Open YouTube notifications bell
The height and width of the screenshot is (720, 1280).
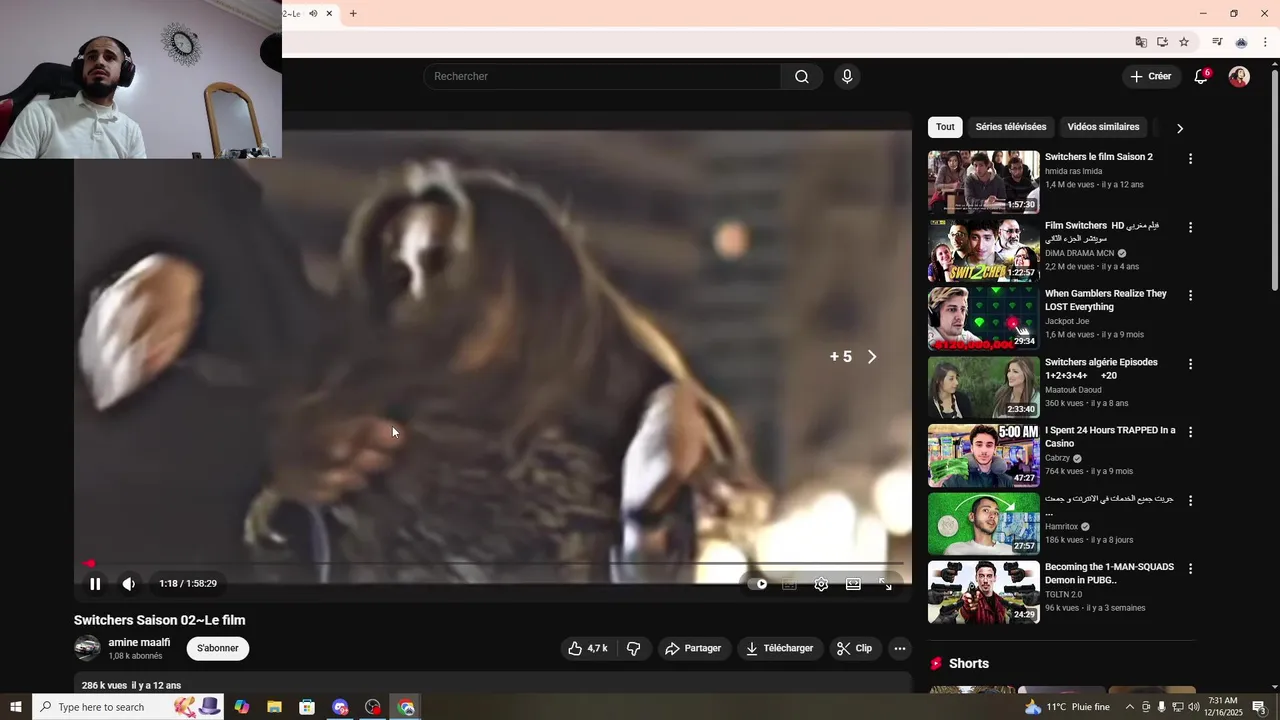point(1202,77)
